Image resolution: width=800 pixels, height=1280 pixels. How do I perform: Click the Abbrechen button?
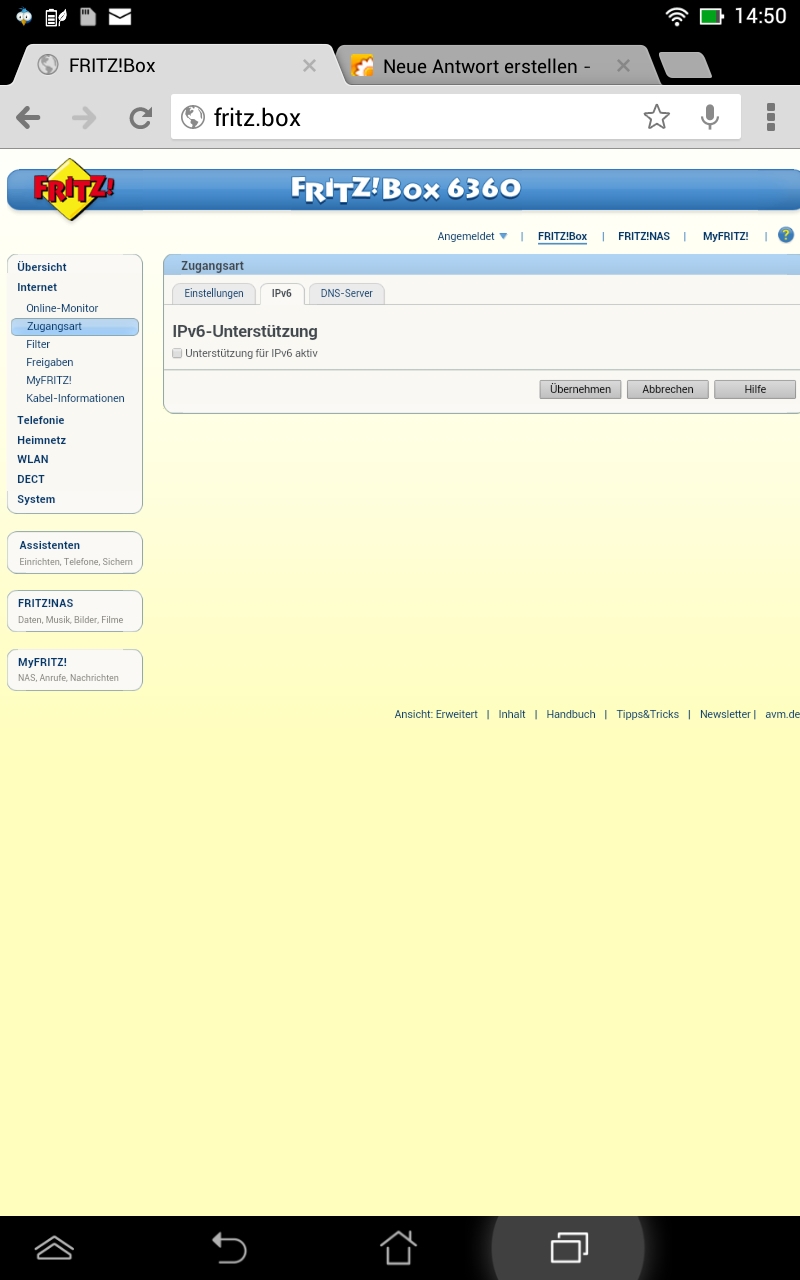pyautogui.click(x=667, y=389)
